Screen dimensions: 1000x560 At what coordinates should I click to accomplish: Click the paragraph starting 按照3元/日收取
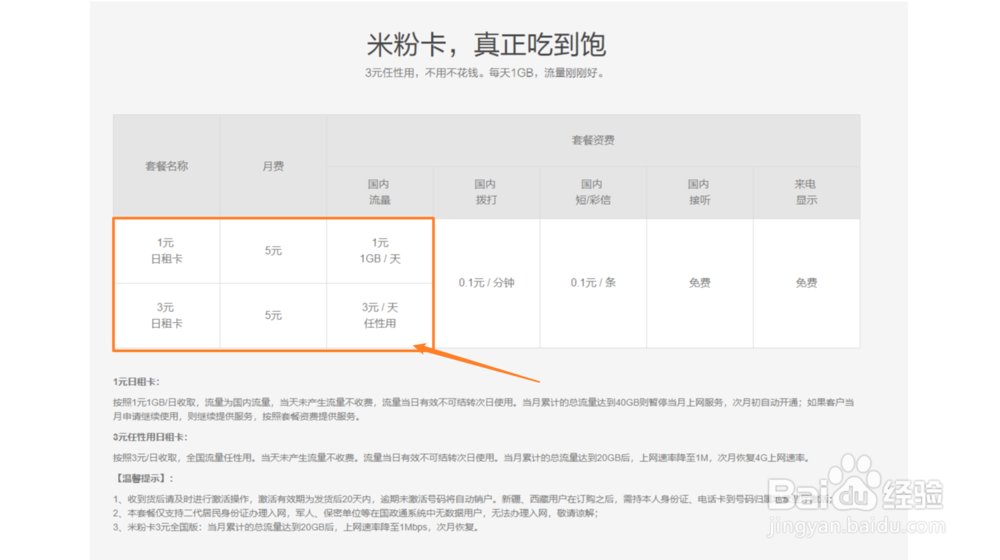click(x=462, y=457)
